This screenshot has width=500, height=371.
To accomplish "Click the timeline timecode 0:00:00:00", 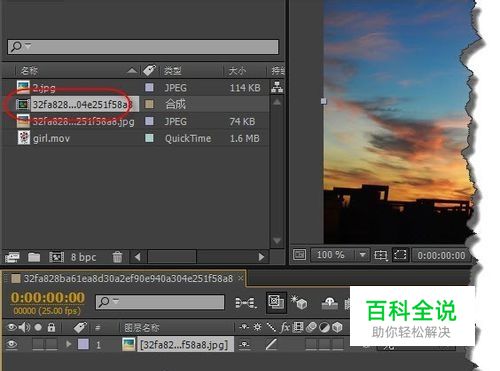I will point(48,297).
